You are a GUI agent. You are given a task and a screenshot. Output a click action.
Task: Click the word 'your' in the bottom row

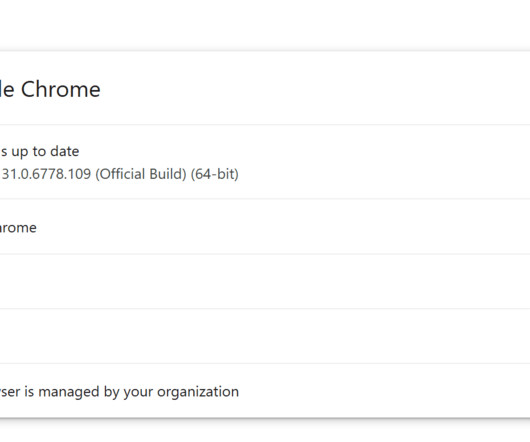139,392
